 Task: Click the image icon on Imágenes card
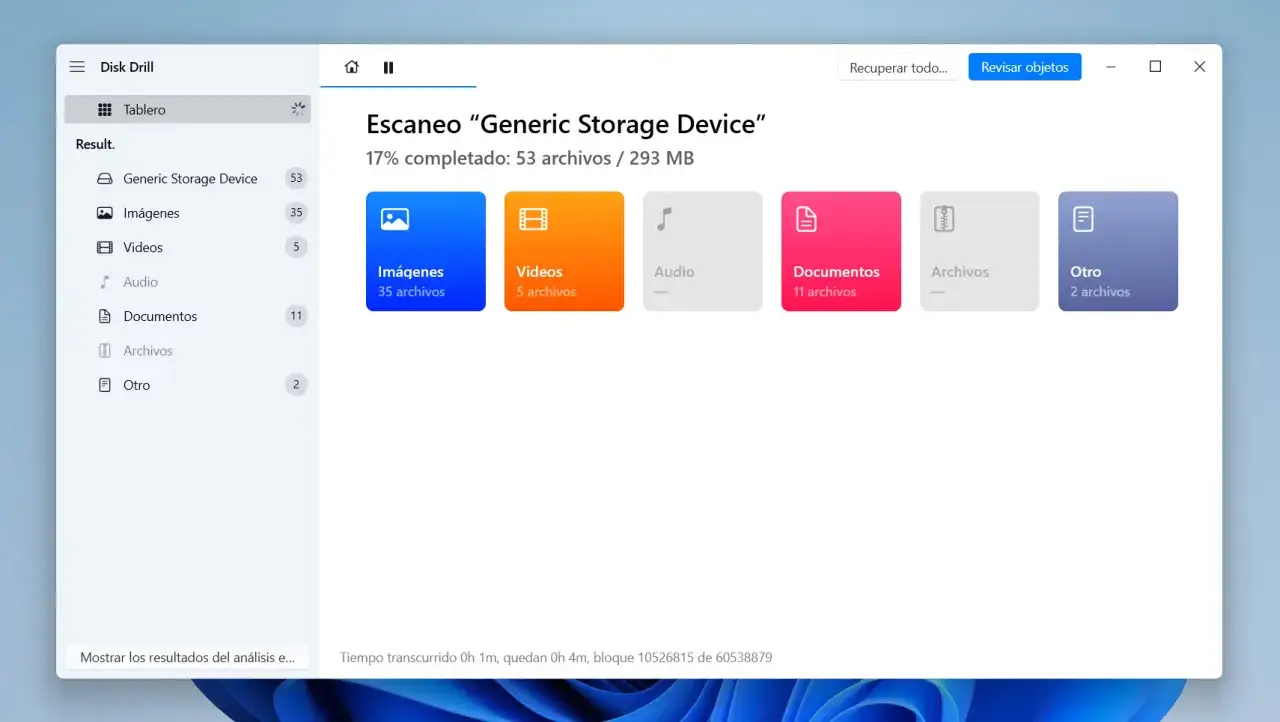point(395,219)
